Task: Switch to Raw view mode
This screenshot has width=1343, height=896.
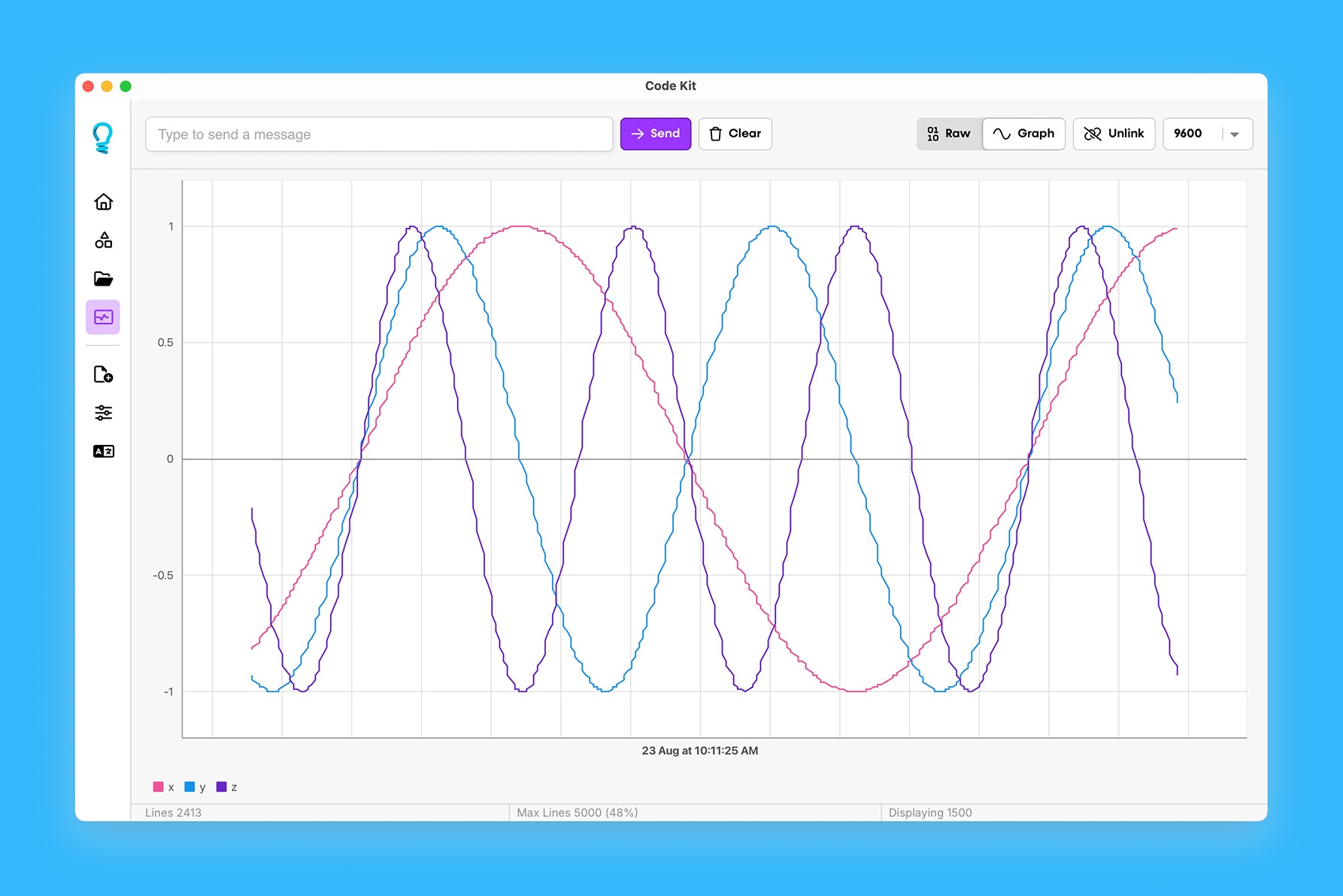Action: coord(949,133)
